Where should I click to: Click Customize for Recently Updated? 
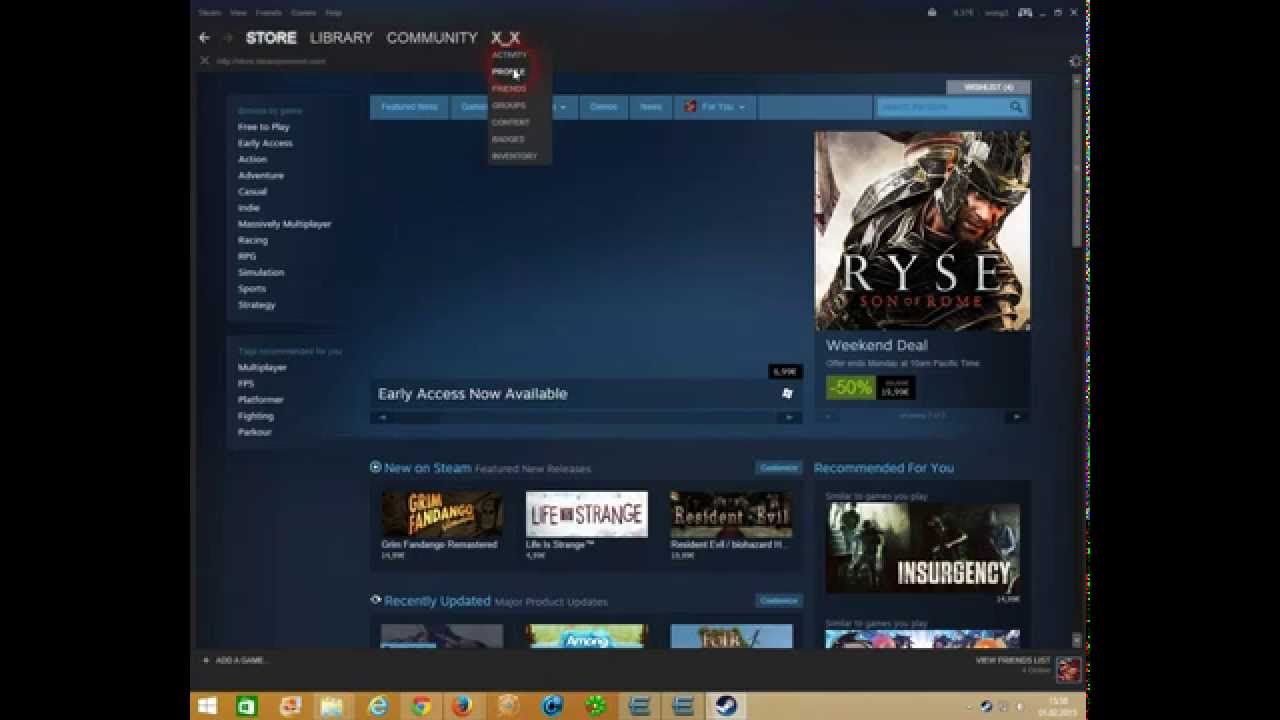[x=778, y=600]
